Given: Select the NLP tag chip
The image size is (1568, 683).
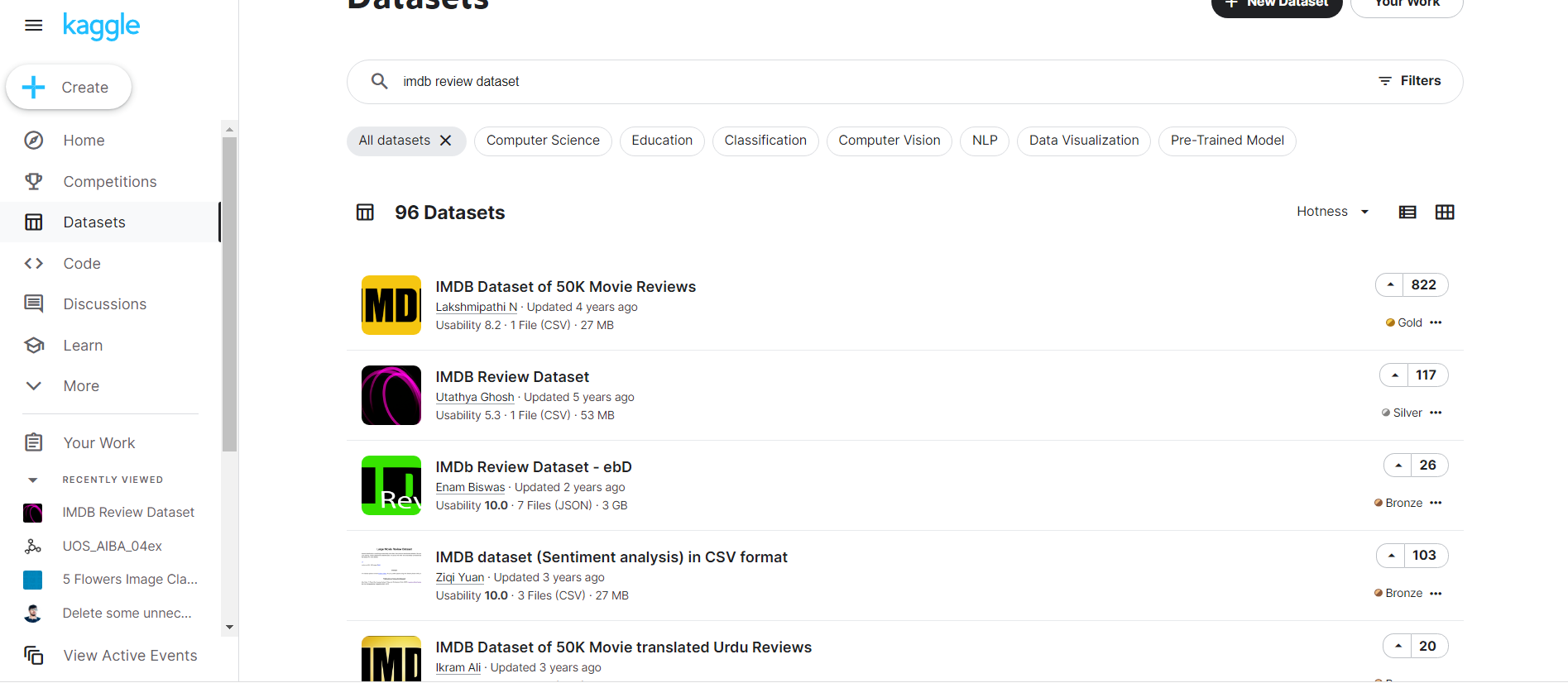Looking at the screenshot, I should (x=985, y=141).
